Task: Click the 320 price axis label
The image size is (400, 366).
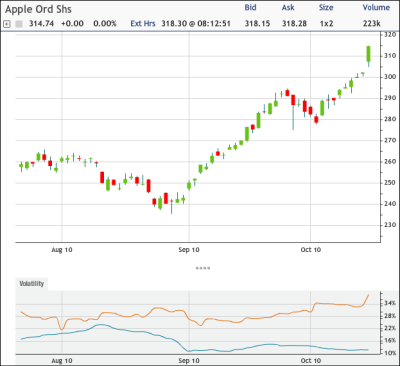Action: (x=390, y=35)
